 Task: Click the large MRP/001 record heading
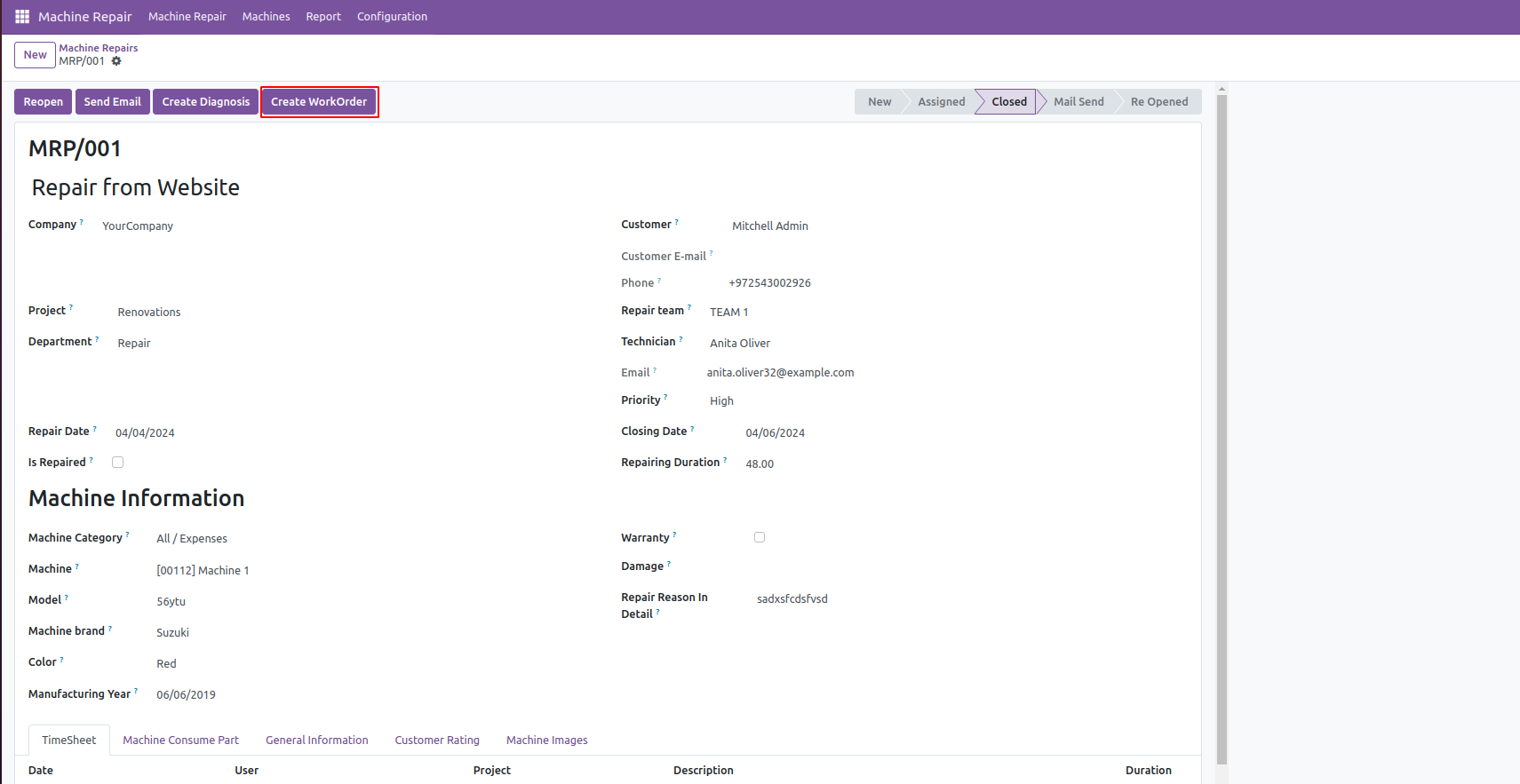click(75, 148)
